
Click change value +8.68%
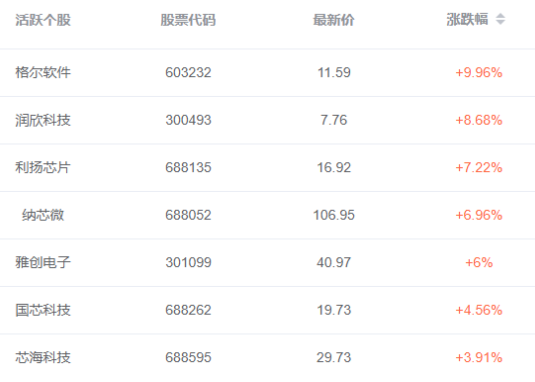(x=479, y=120)
